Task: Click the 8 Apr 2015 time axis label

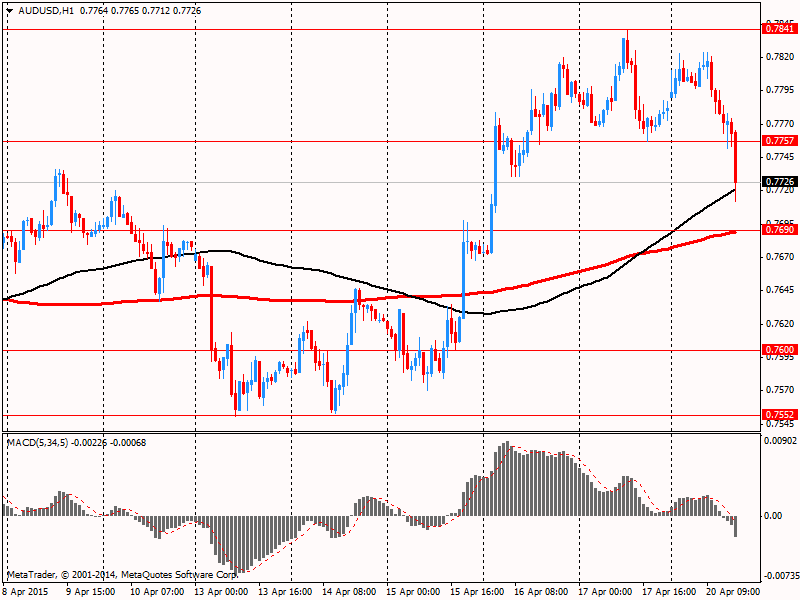Action: (x=27, y=592)
